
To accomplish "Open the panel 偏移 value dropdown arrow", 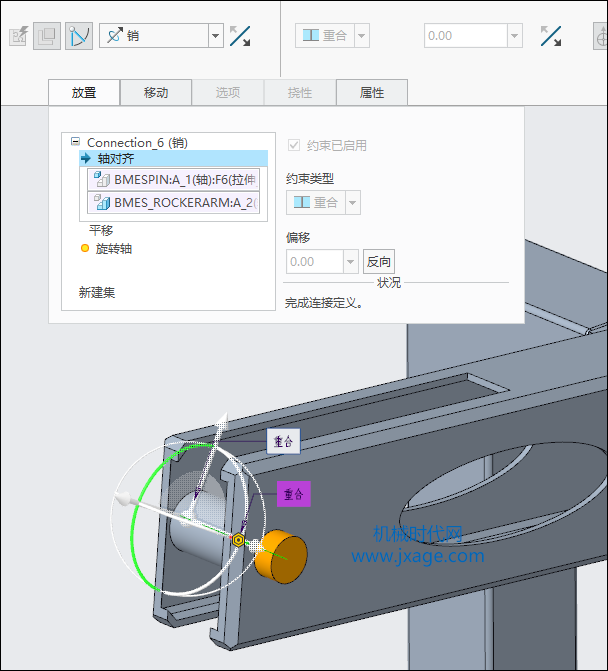I will point(350,261).
